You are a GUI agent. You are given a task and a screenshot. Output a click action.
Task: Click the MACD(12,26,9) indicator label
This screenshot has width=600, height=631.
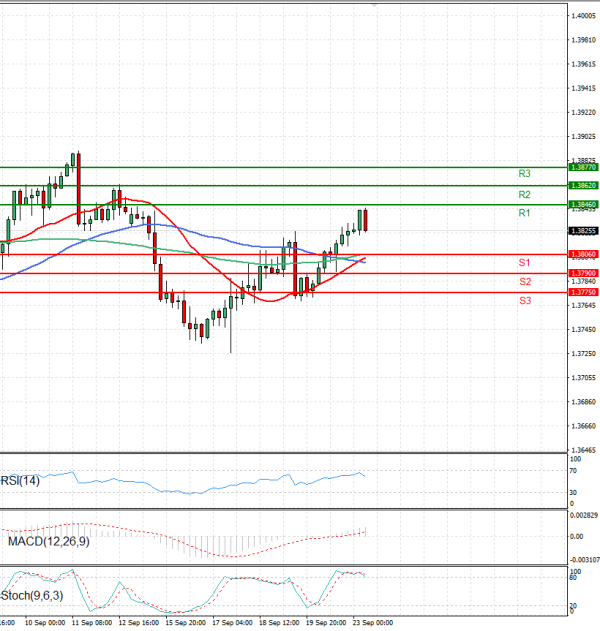point(49,541)
